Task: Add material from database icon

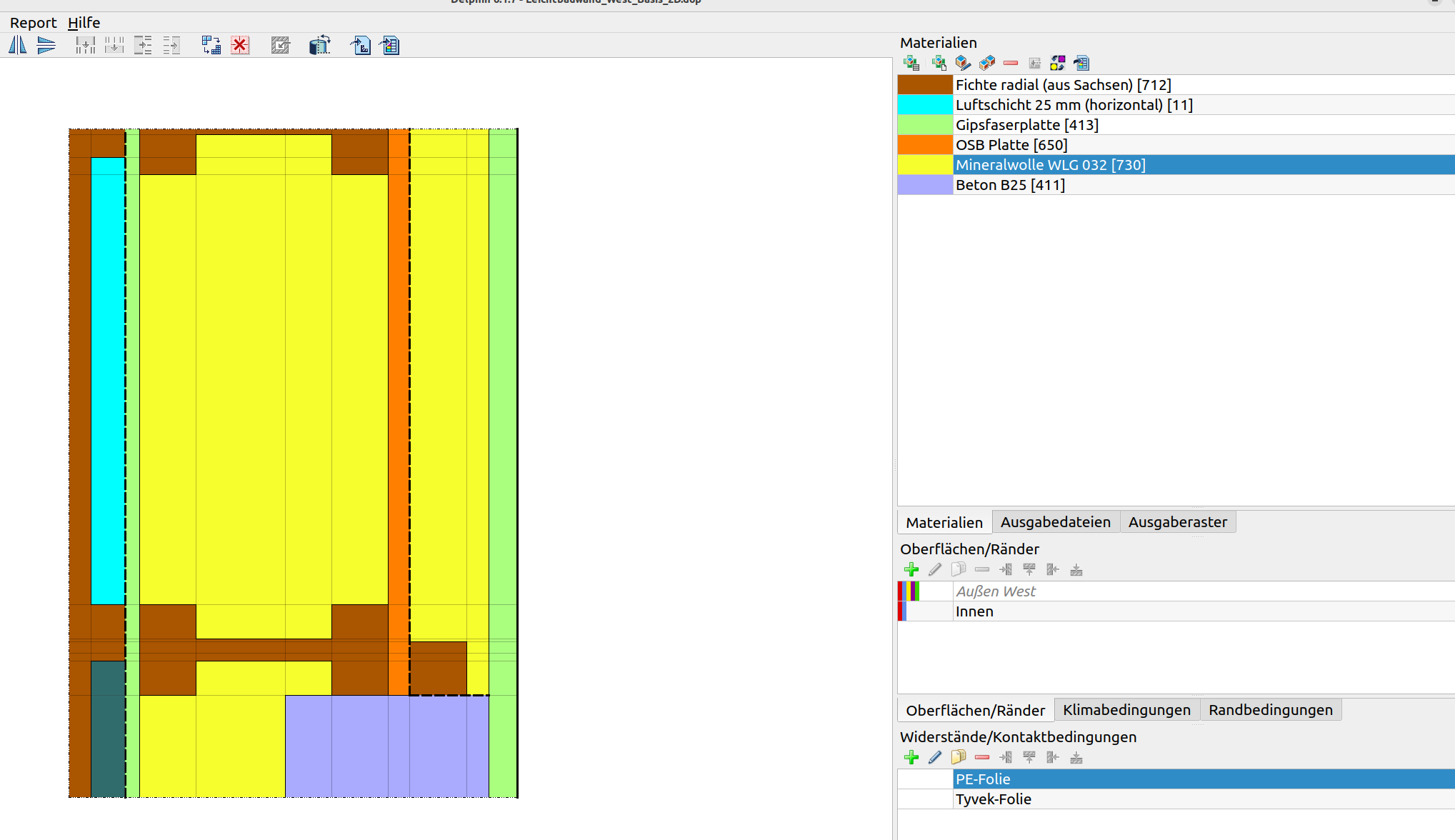Action: pyautogui.click(x=911, y=64)
